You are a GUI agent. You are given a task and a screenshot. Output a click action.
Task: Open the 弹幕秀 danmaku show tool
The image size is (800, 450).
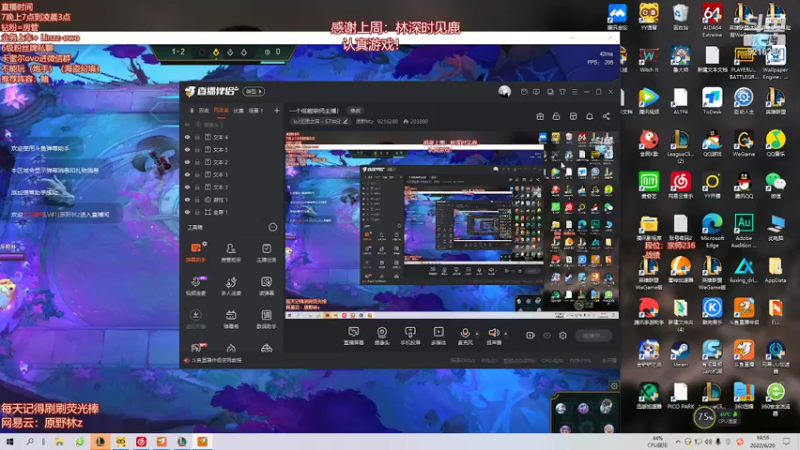231,319
